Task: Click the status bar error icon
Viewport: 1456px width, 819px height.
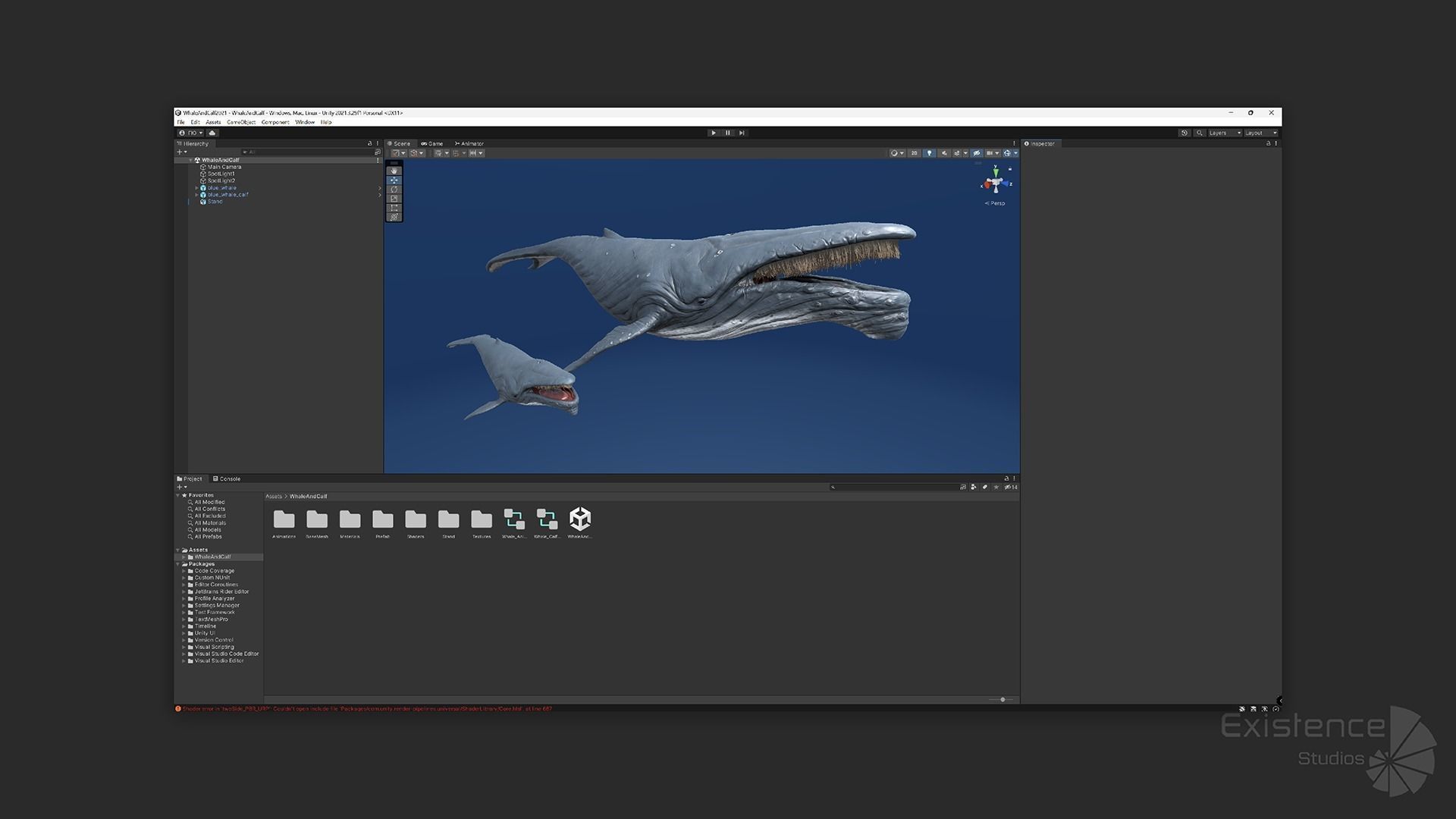Action: click(178, 709)
